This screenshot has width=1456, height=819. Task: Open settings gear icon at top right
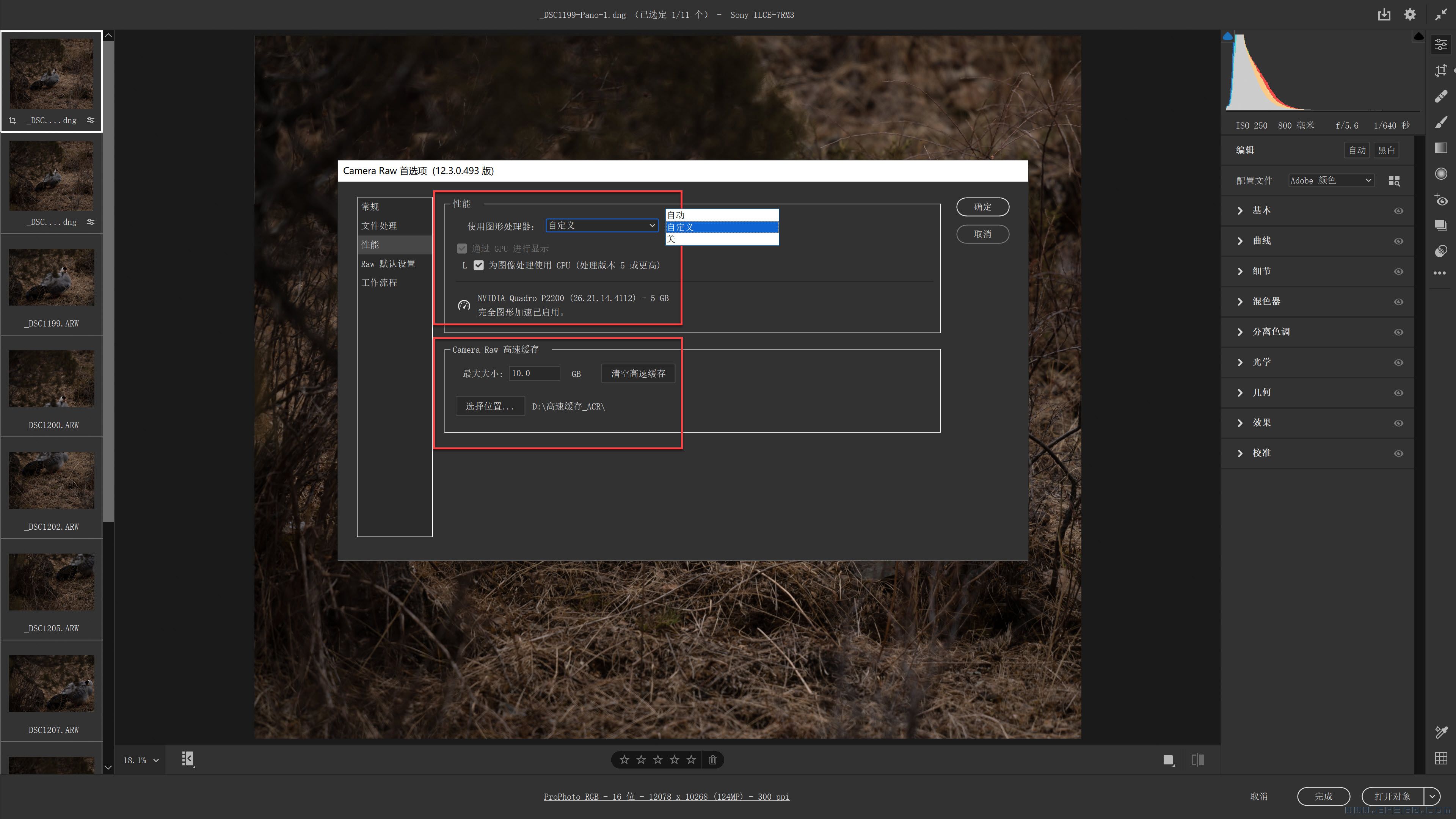tap(1410, 15)
